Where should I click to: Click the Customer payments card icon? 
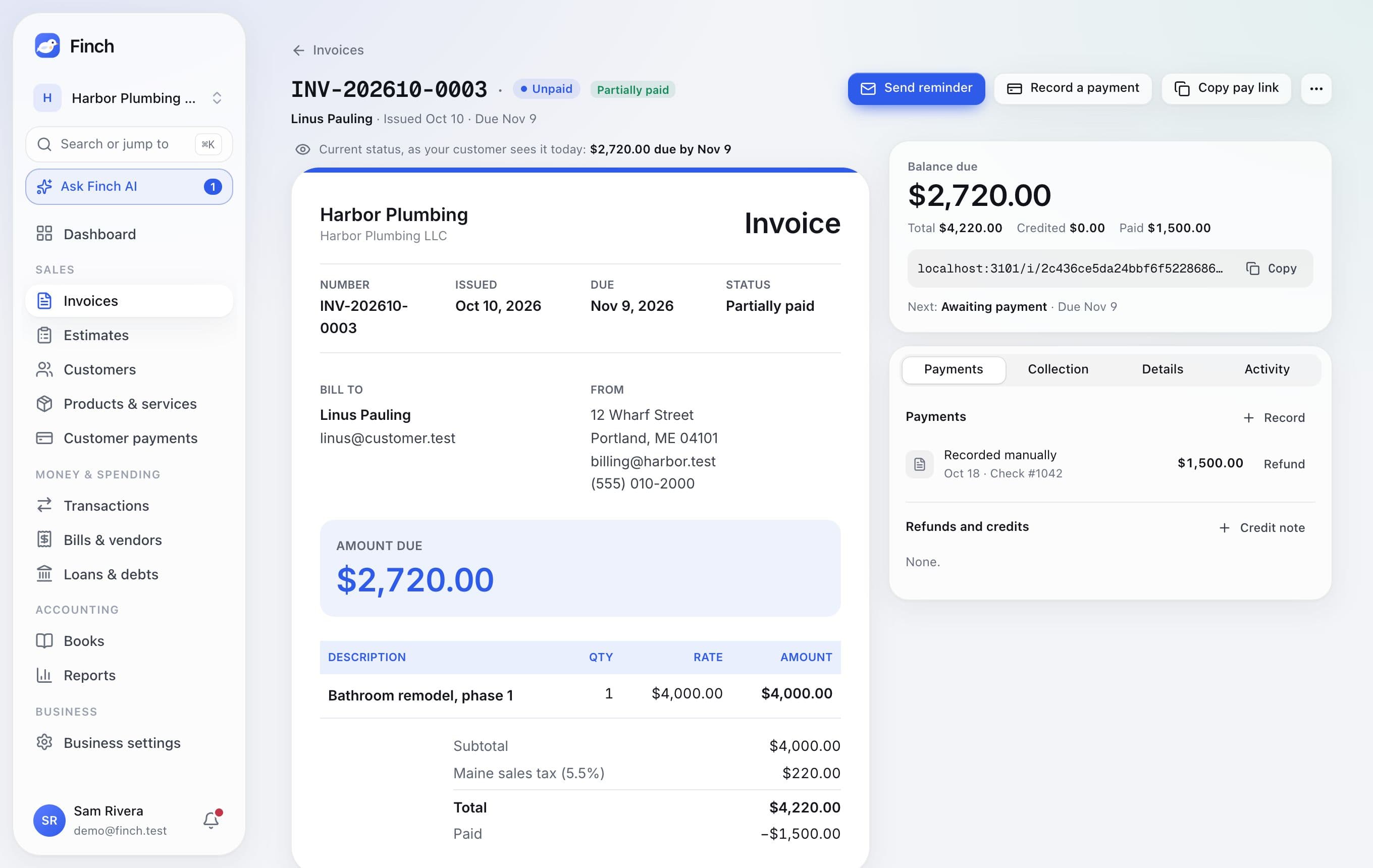point(44,438)
